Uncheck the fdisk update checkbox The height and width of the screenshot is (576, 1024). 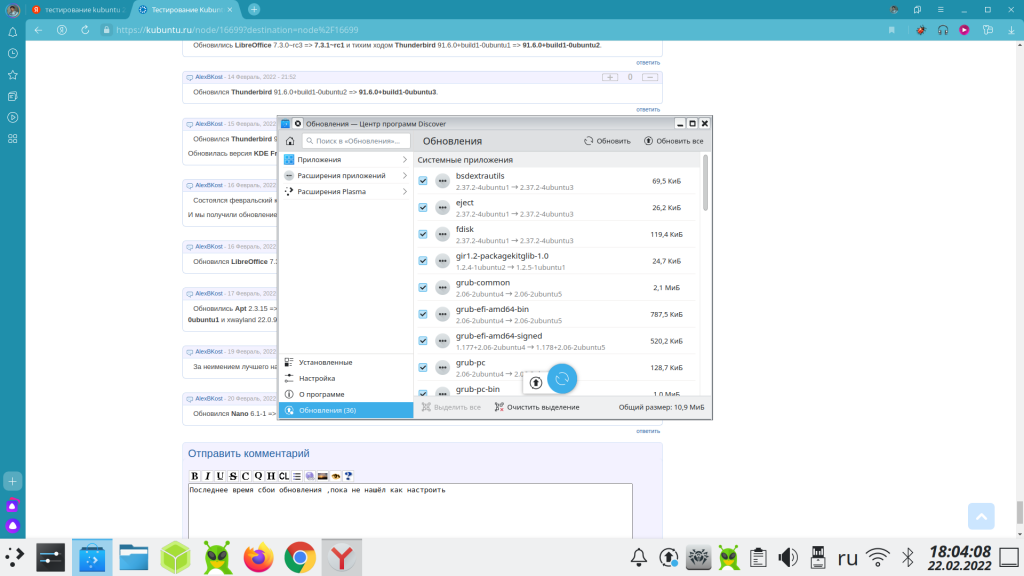[423, 234]
